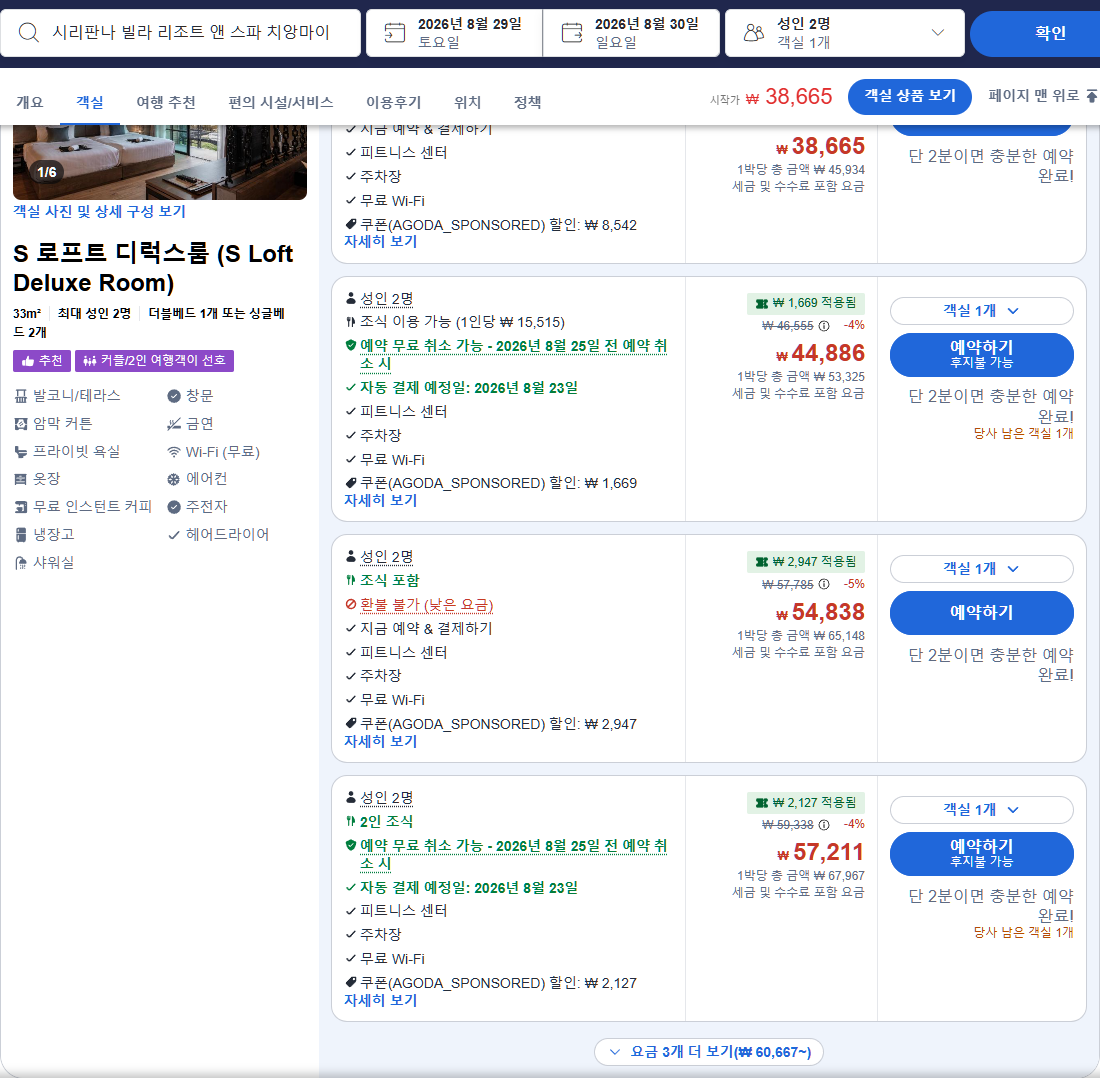The height and width of the screenshot is (1079, 1100).
Task: Click check-out date 2026년 8월 30일
Action: point(631,32)
